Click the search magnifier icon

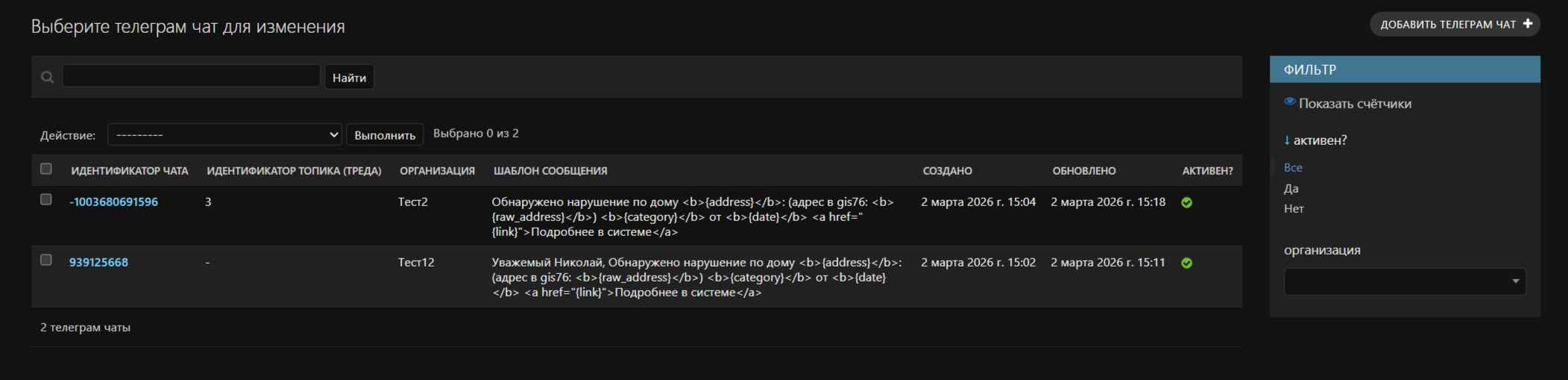pyautogui.click(x=47, y=77)
